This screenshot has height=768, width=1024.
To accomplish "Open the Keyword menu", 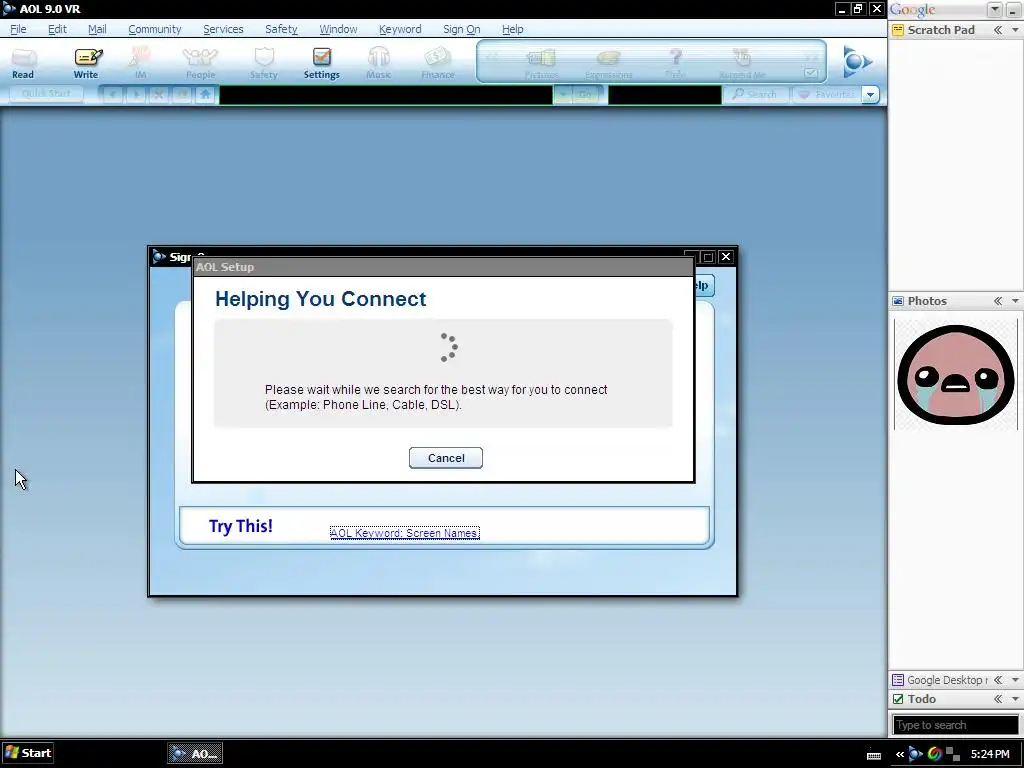I will (400, 29).
